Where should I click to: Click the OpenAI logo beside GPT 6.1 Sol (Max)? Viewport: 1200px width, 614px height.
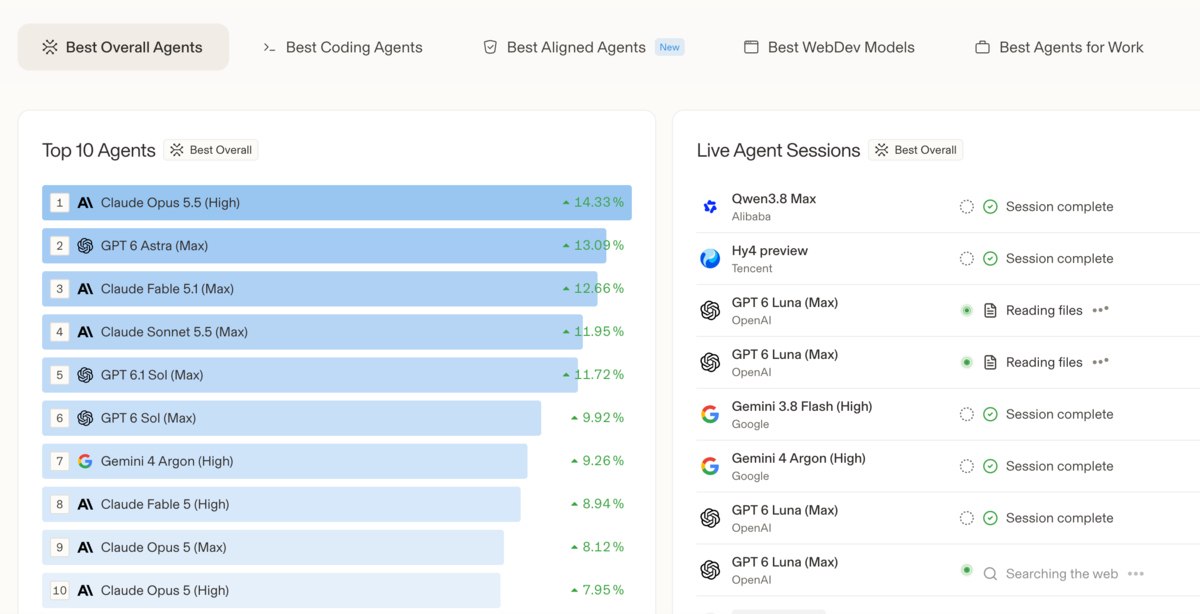85,375
